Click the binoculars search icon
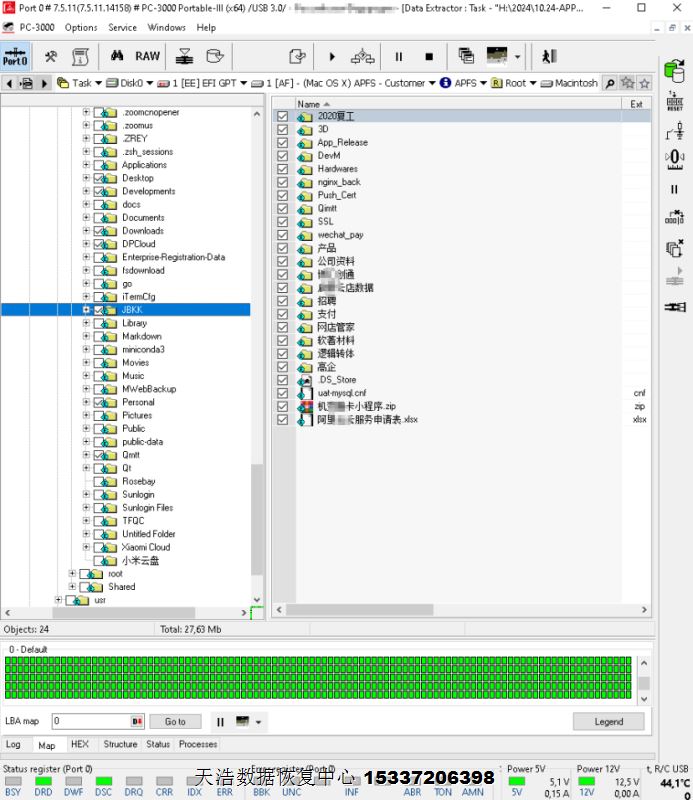The height and width of the screenshot is (800, 693). [x=117, y=57]
